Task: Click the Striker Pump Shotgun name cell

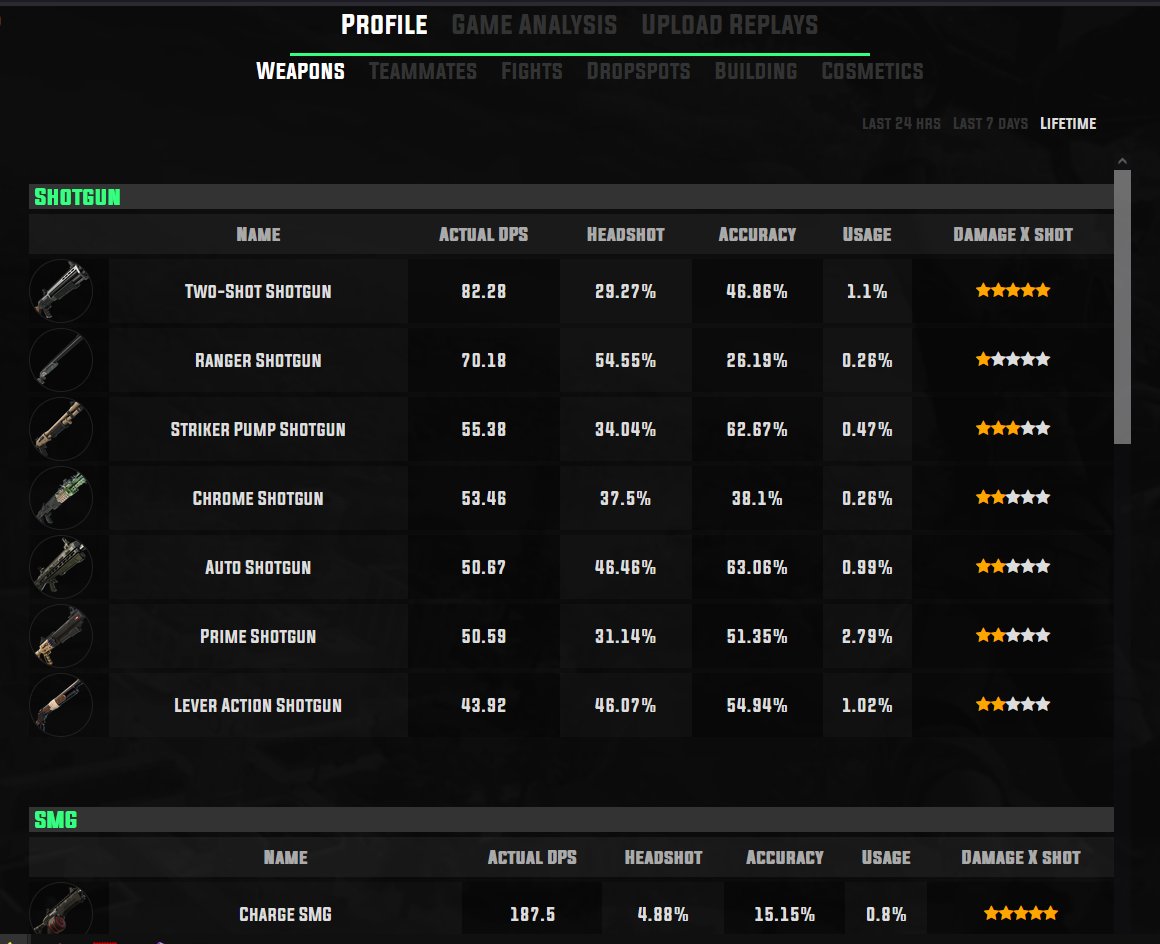Action: 258,429
